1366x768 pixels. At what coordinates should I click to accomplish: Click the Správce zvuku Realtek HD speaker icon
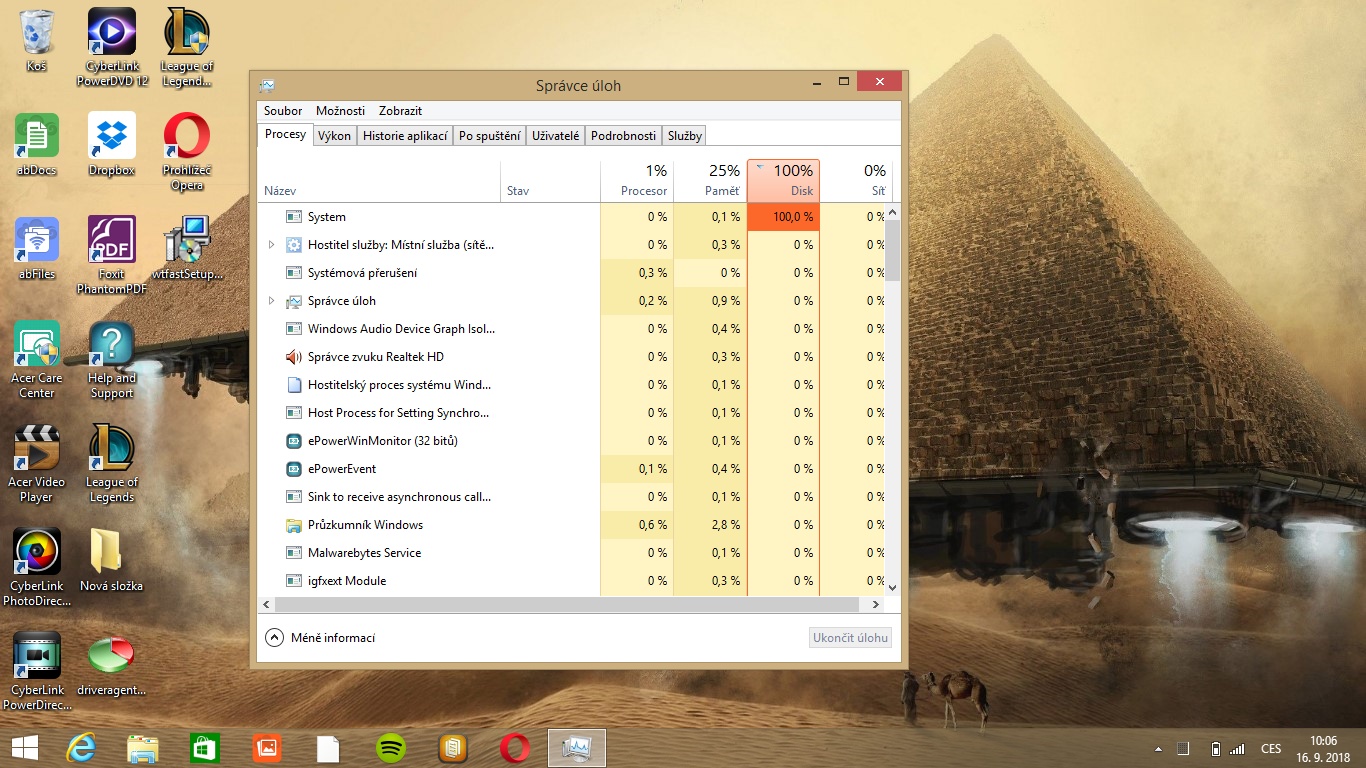(294, 357)
